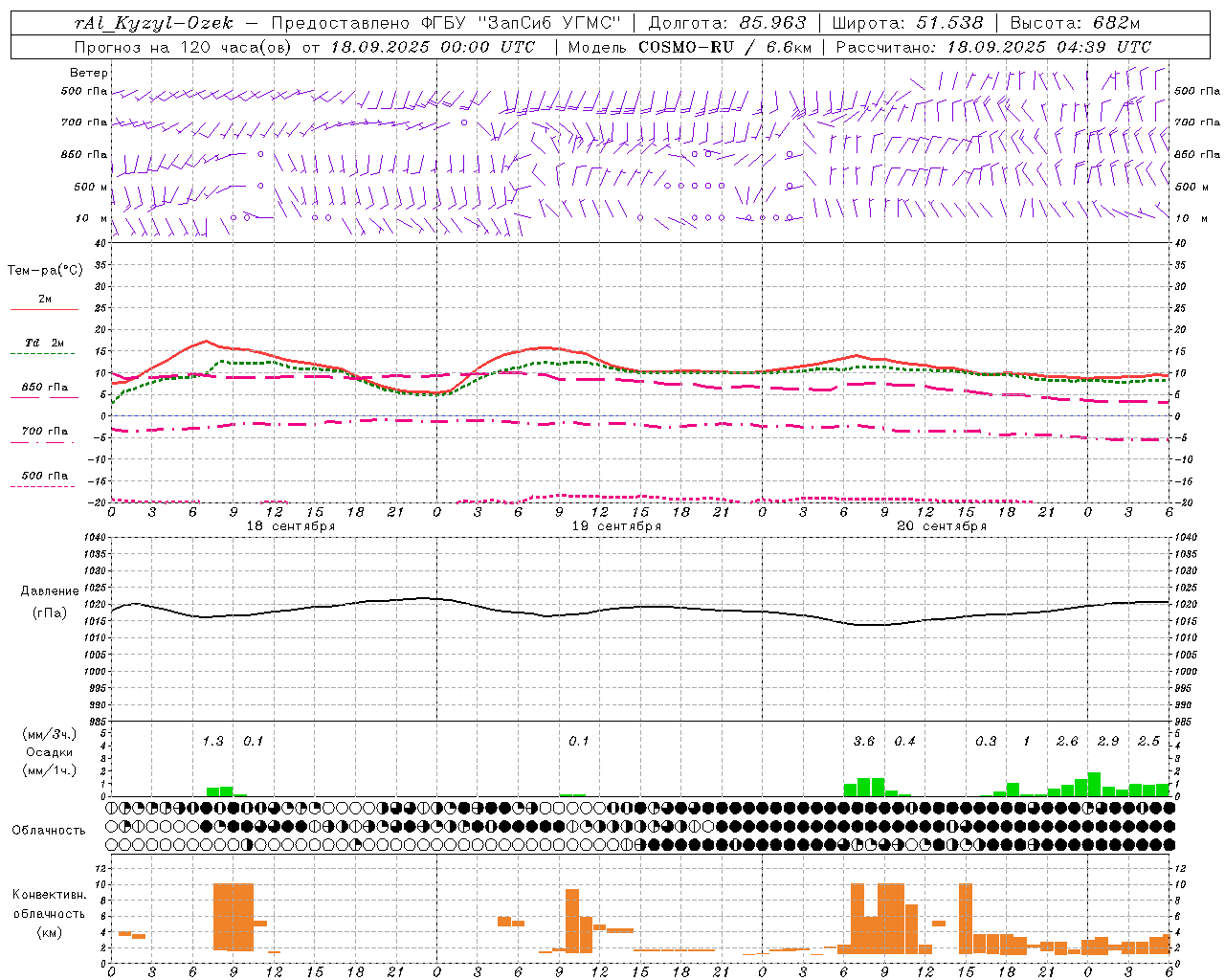Select the provider text ФГБУ "ЗапСиб УГМС"
Image resolution: width=1225 pixels, height=980 pixels.
[x=522, y=23]
